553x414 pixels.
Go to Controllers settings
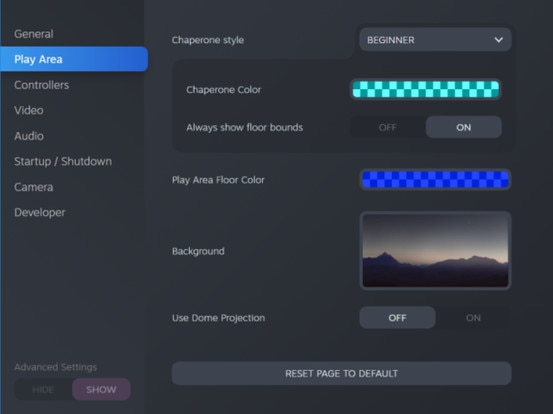(42, 85)
